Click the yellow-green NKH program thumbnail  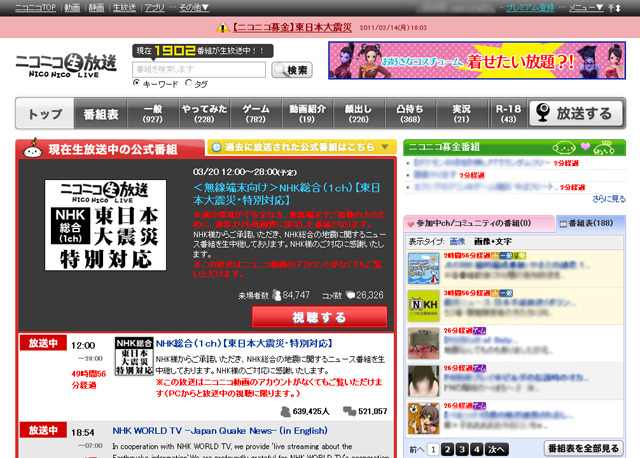[424, 305]
